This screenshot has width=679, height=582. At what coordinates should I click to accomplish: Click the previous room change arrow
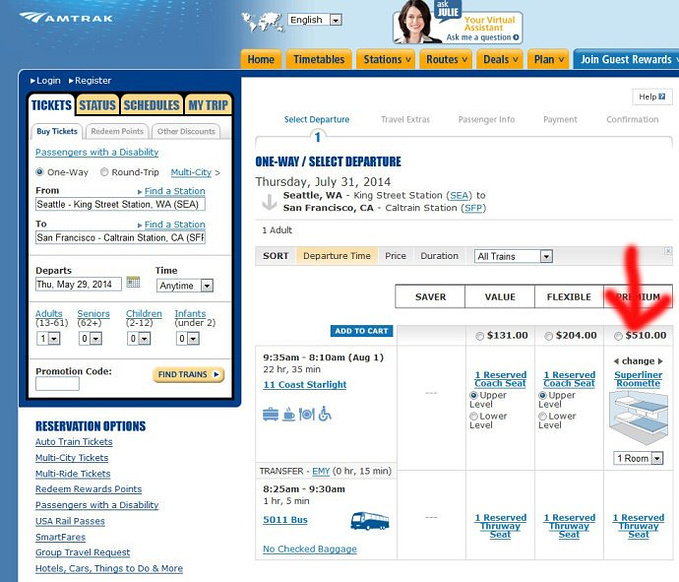pyautogui.click(x=616, y=361)
